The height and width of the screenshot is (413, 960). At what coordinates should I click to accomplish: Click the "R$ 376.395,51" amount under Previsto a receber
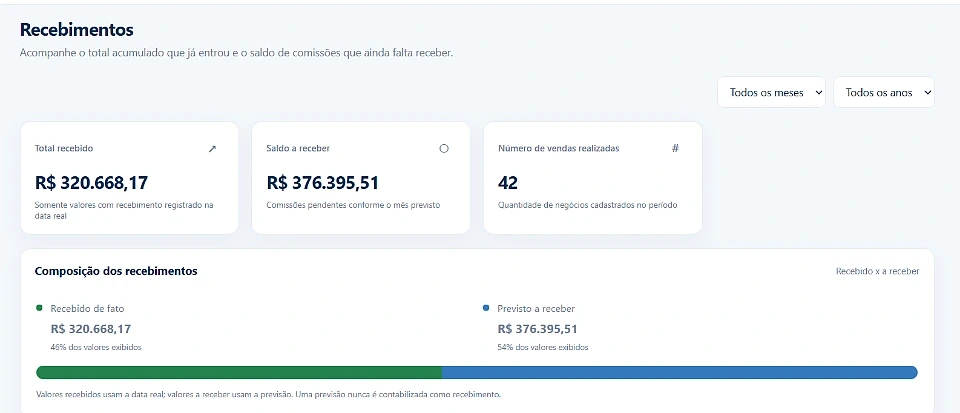pyautogui.click(x=538, y=329)
